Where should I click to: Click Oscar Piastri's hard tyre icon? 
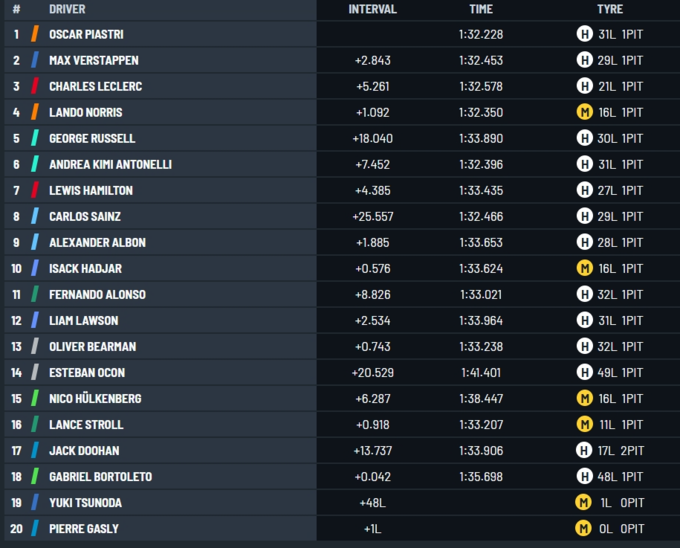pos(584,34)
